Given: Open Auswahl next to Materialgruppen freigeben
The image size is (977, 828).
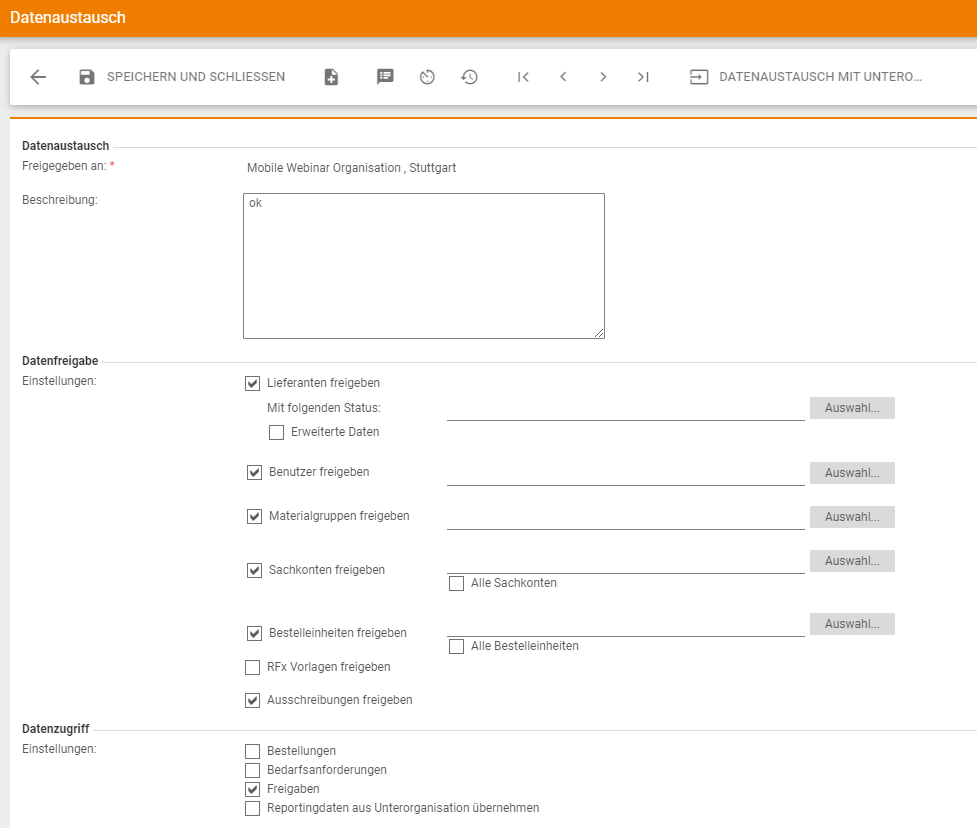Looking at the screenshot, I should (x=852, y=517).
